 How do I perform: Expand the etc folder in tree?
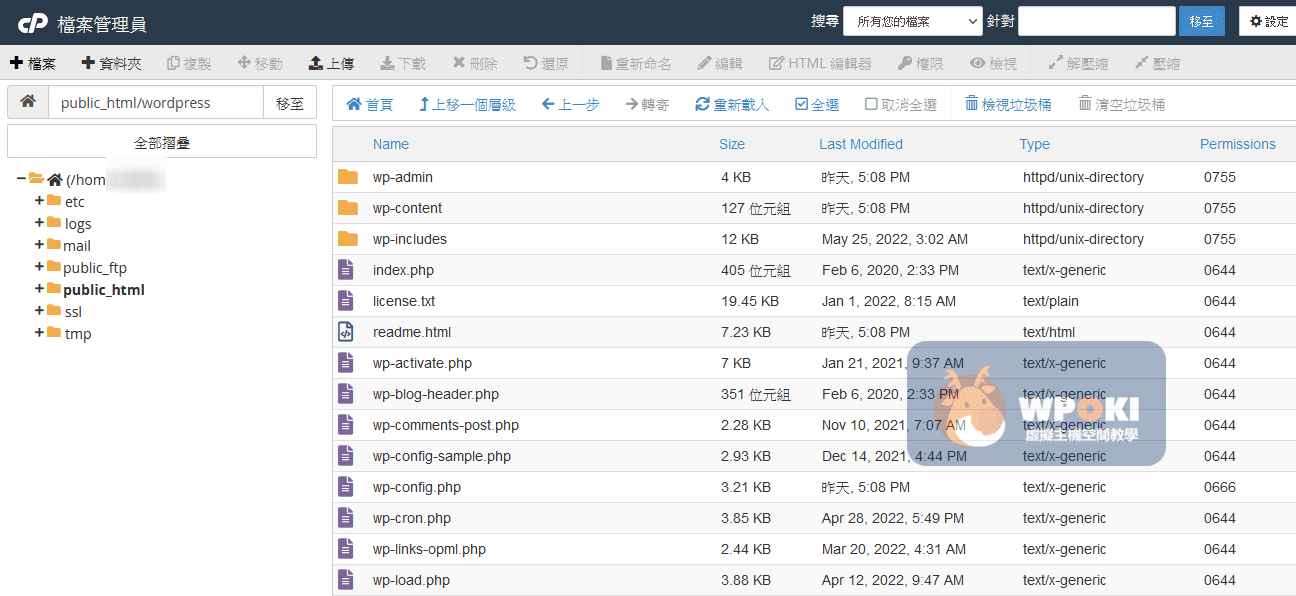click(x=40, y=201)
